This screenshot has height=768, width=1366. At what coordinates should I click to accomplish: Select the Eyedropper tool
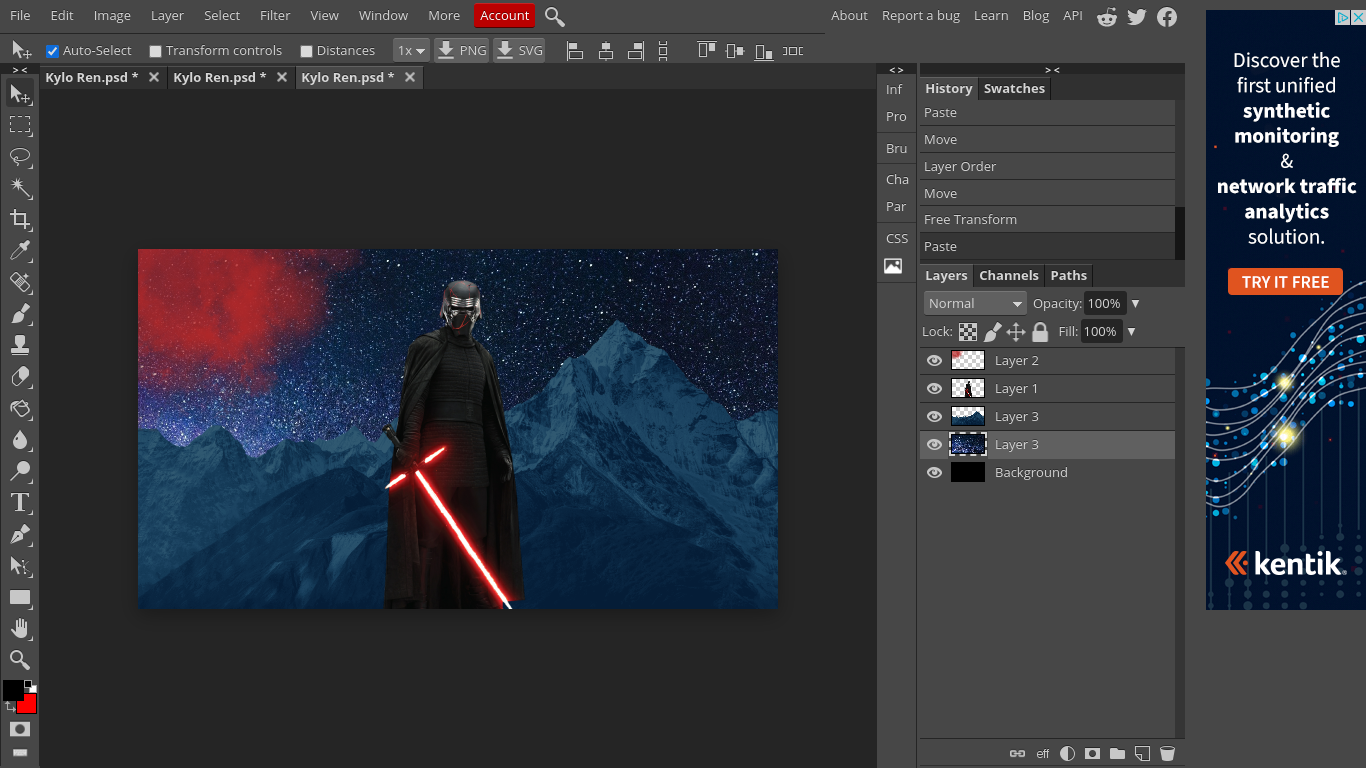tap(20, 251)
